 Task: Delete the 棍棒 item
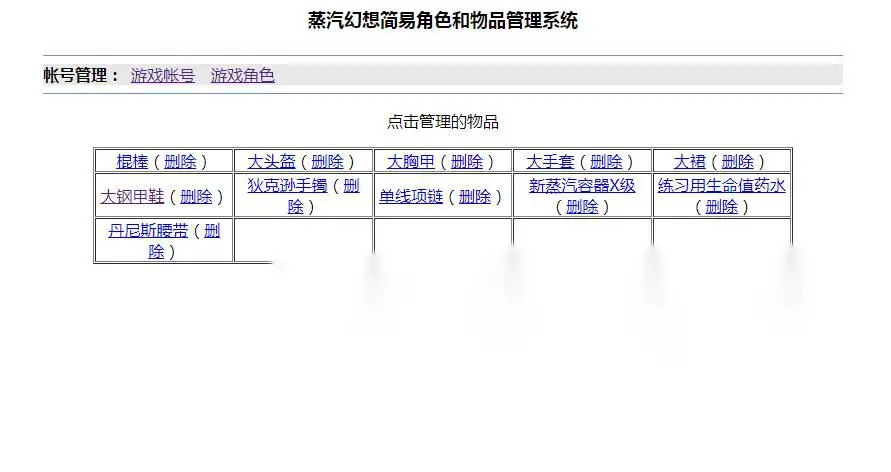(x=180, y=162)
